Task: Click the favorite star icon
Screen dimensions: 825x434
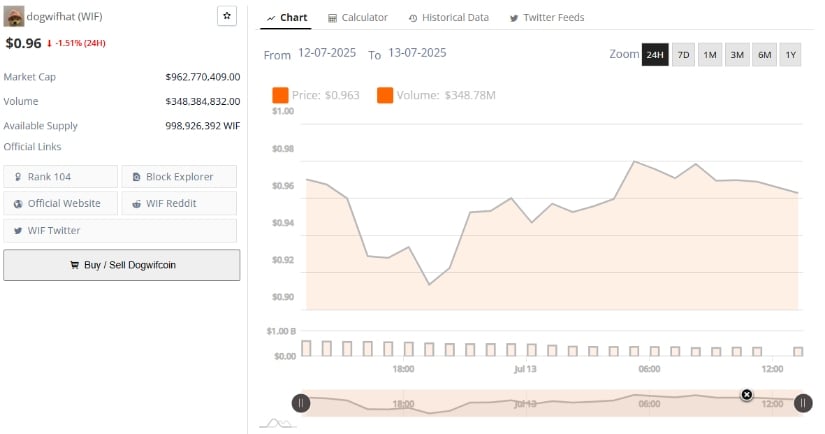Action: (x=227, y=16)
